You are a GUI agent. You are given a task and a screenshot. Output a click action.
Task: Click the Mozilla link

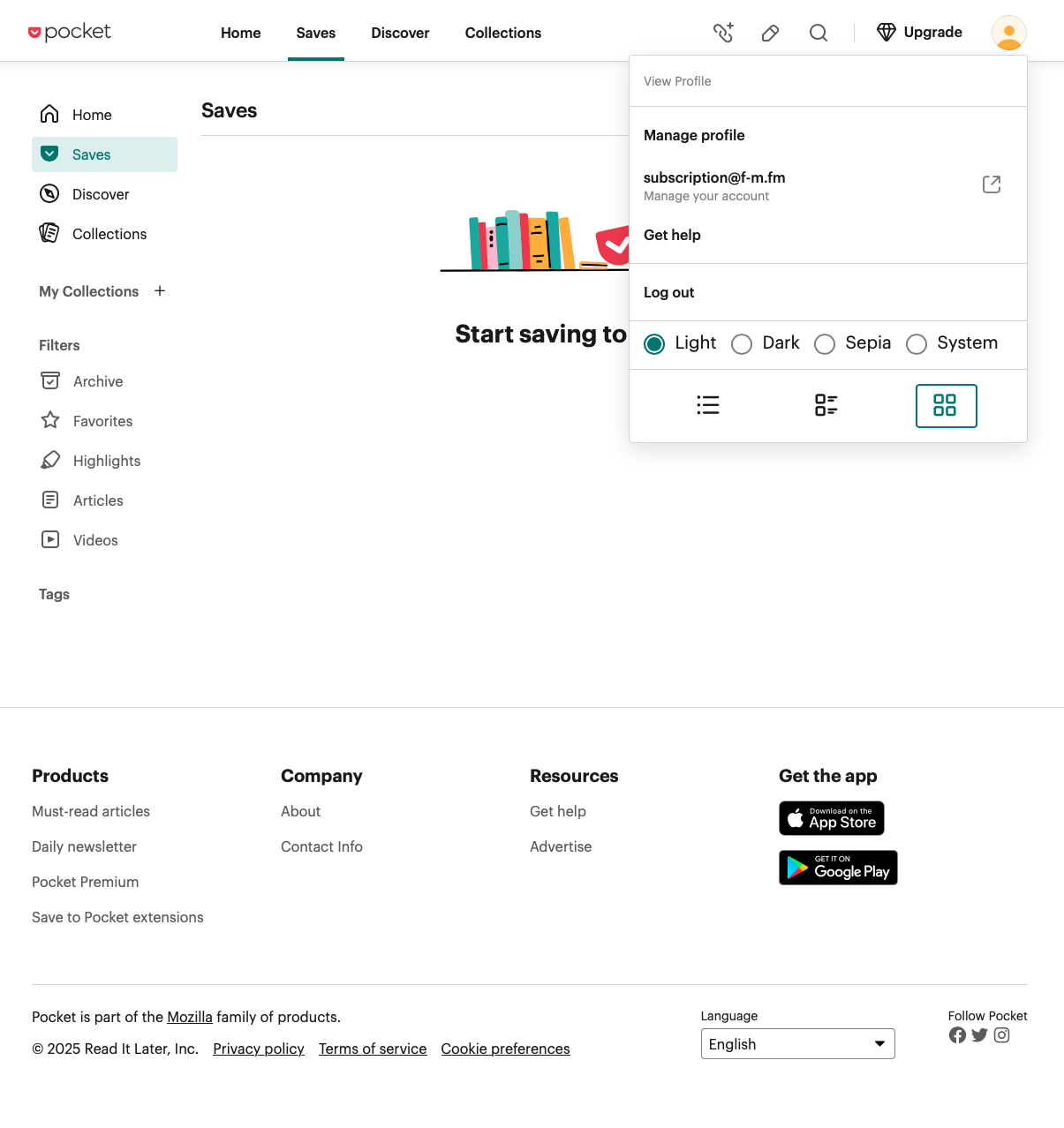coord(190,1017)
